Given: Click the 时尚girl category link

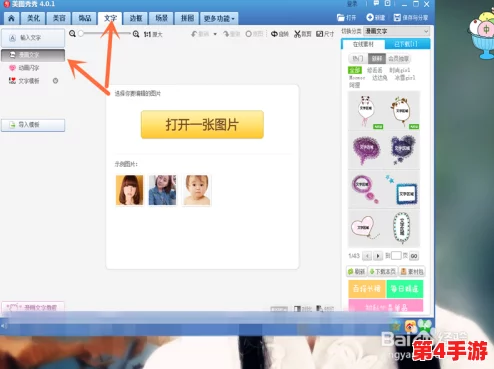Looking at the screenshot, I should 400,70.
